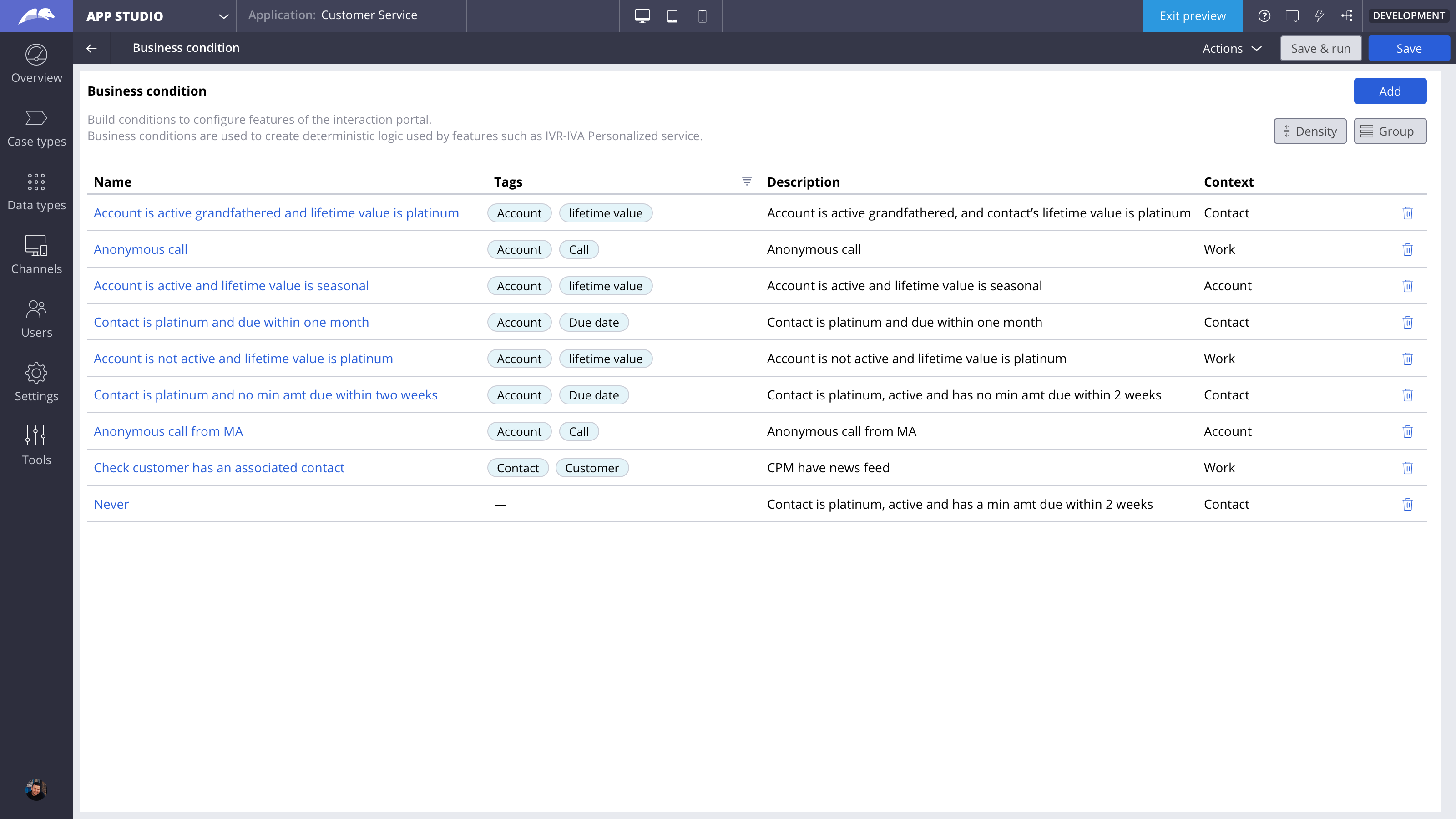Open Data types in sidebar
This screenshot has width=1456, height=819.
click(x=36, y=192)
